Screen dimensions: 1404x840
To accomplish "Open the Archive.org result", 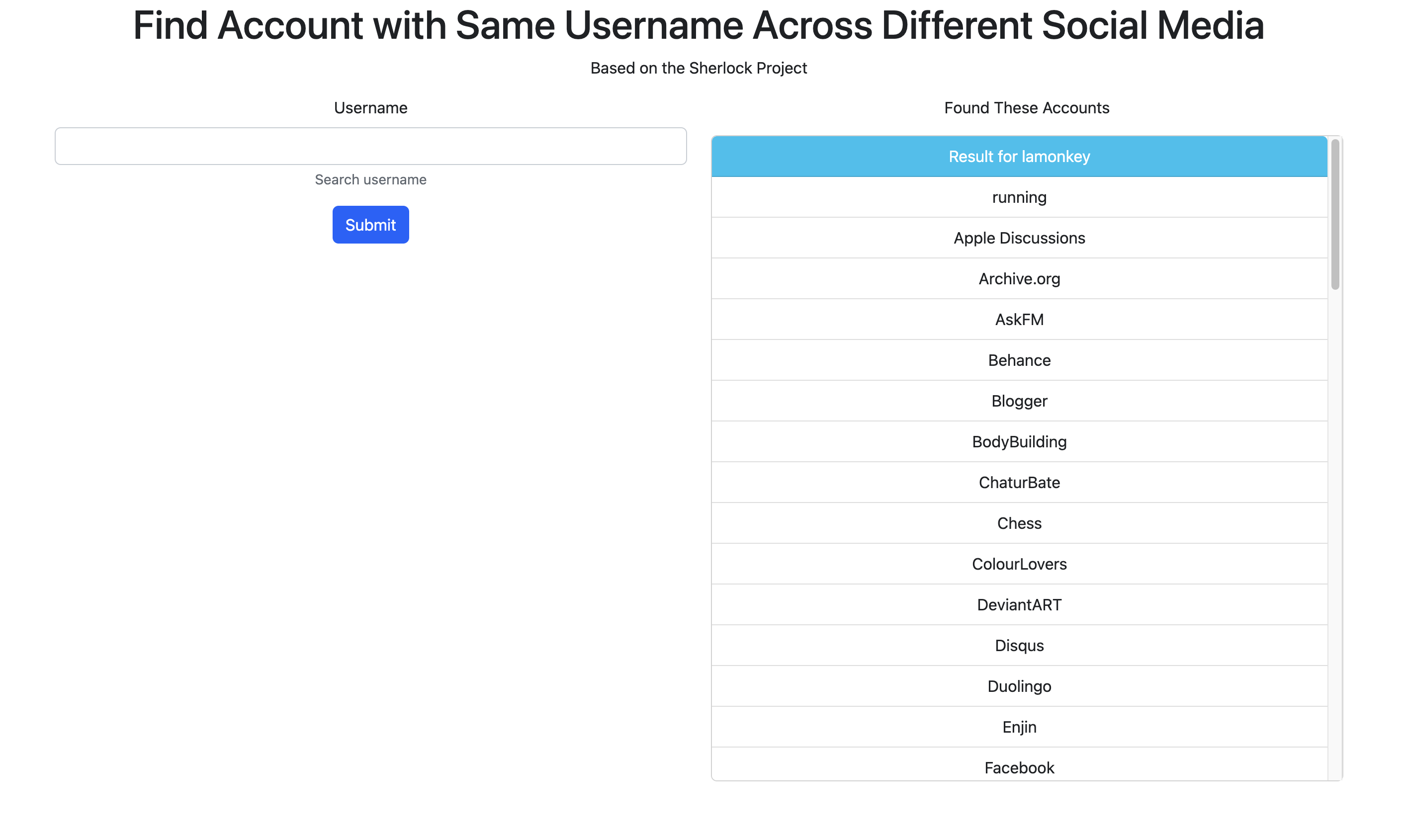I will 1019,278.
